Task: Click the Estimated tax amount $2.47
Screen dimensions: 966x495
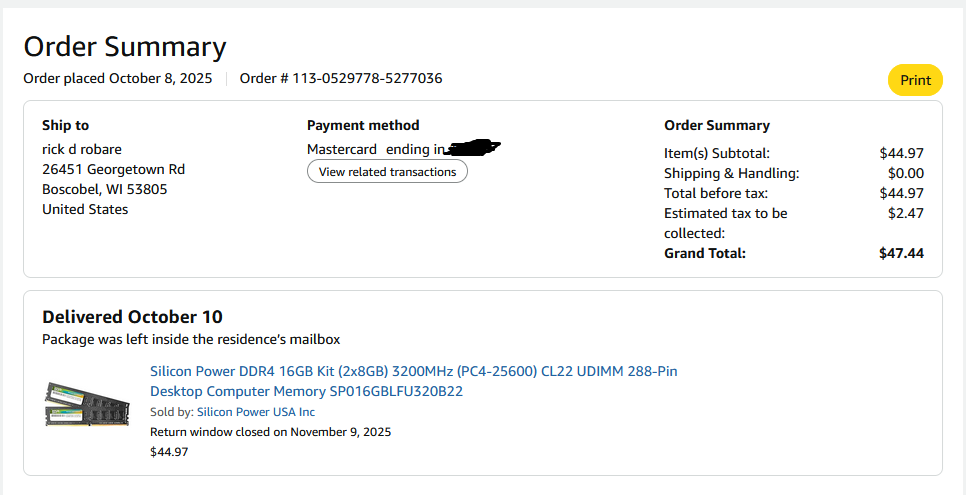Action: (x=905, y=213)
